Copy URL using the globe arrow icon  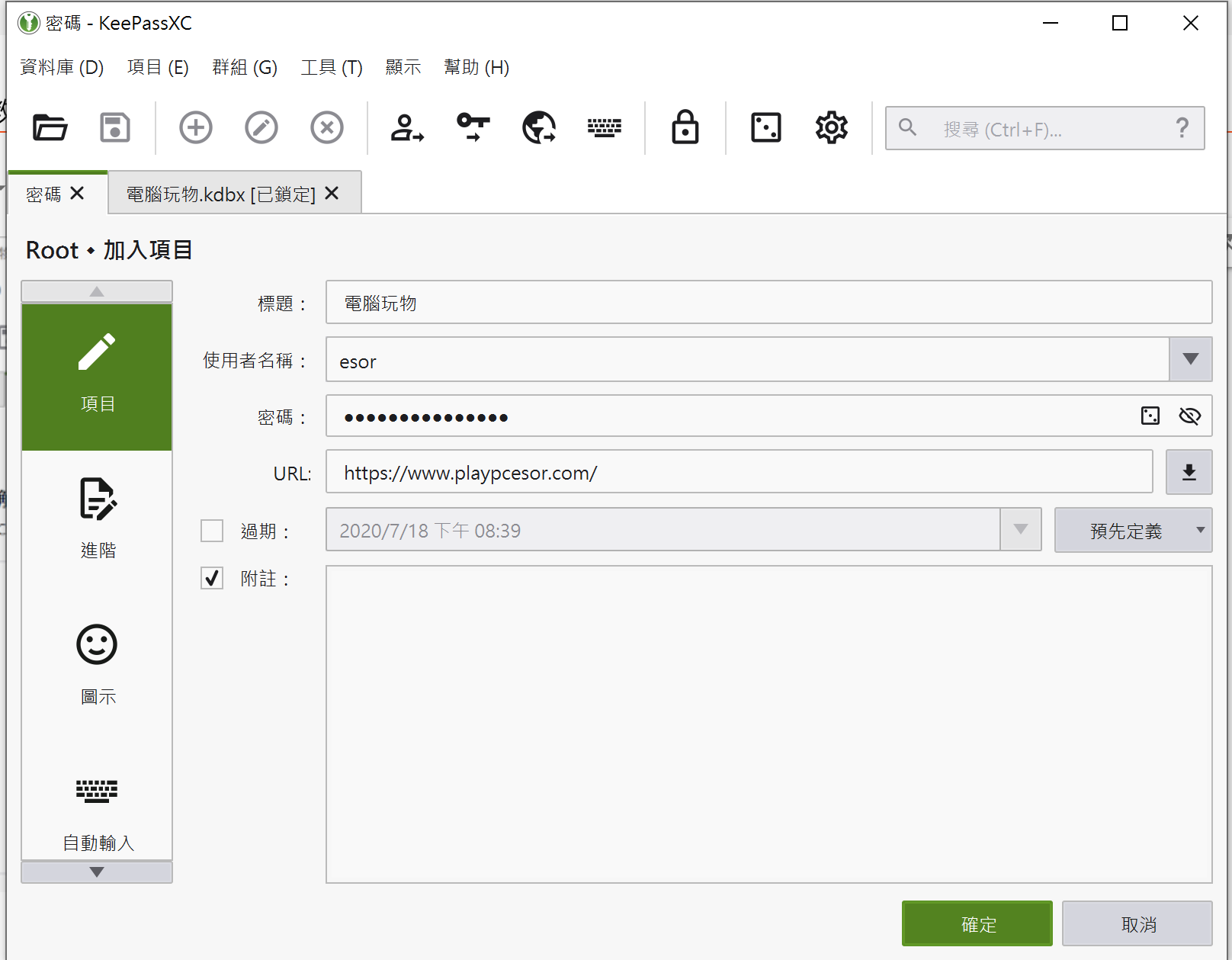click(539, 127)
